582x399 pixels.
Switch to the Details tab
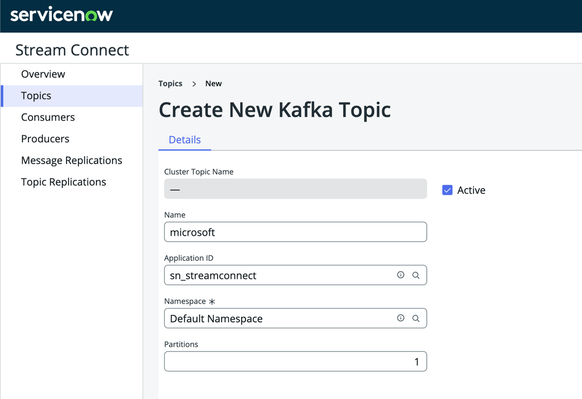pyautogui.click(x=184, y=140)
